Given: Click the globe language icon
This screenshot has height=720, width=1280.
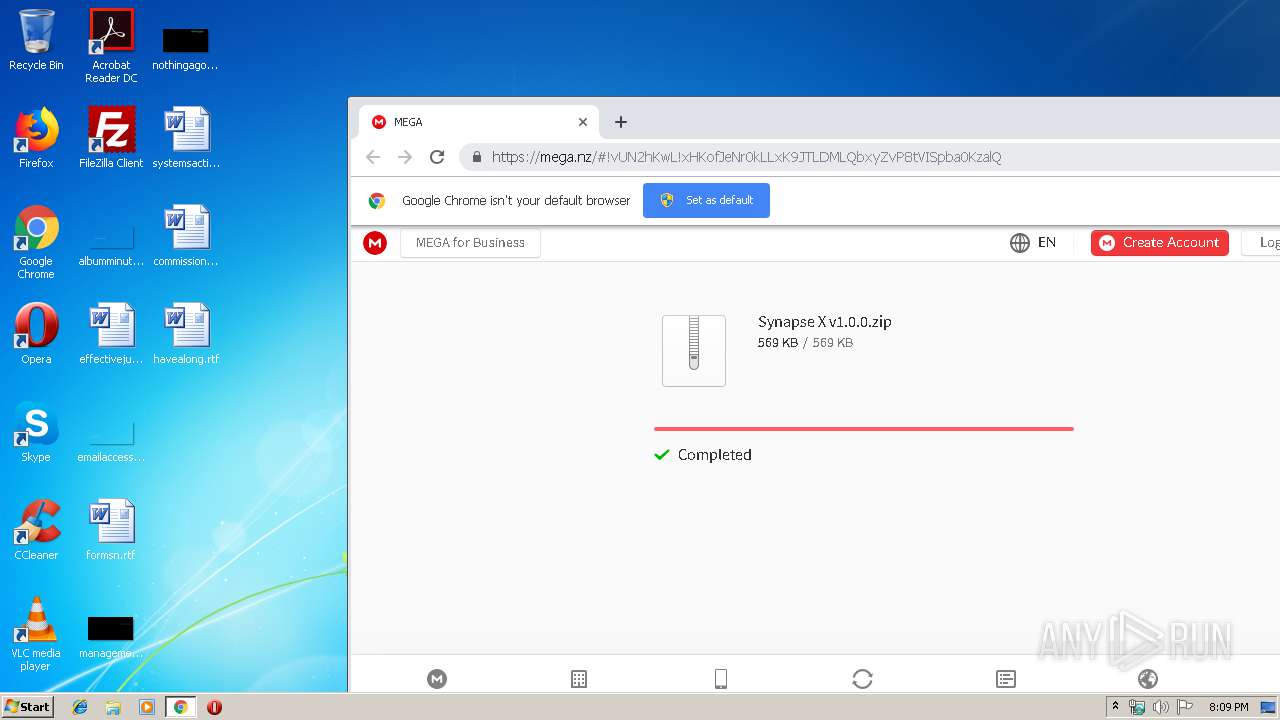Looking at the screenshot, I should (1020, 243).
